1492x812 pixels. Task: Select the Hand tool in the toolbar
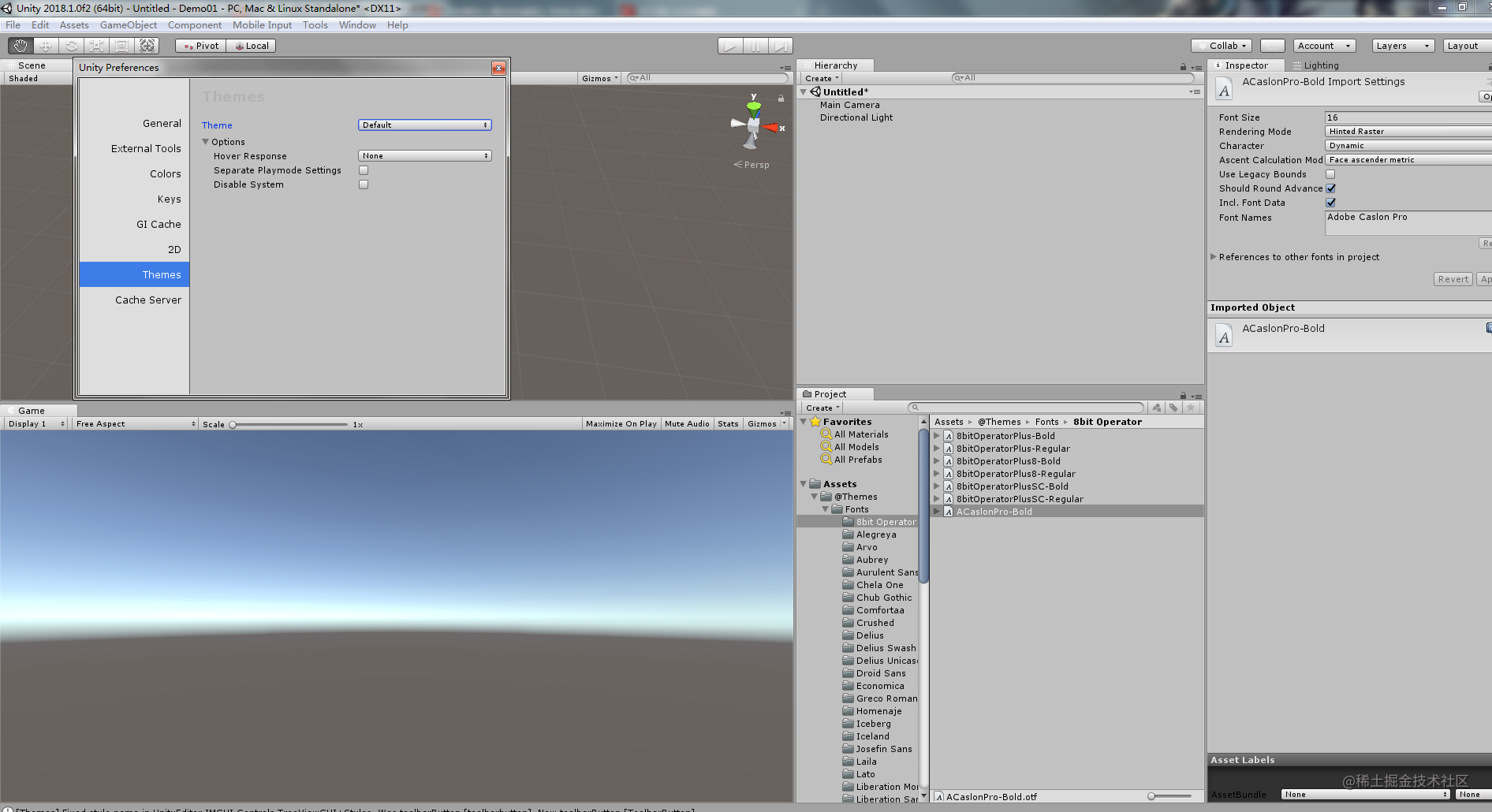20,45
